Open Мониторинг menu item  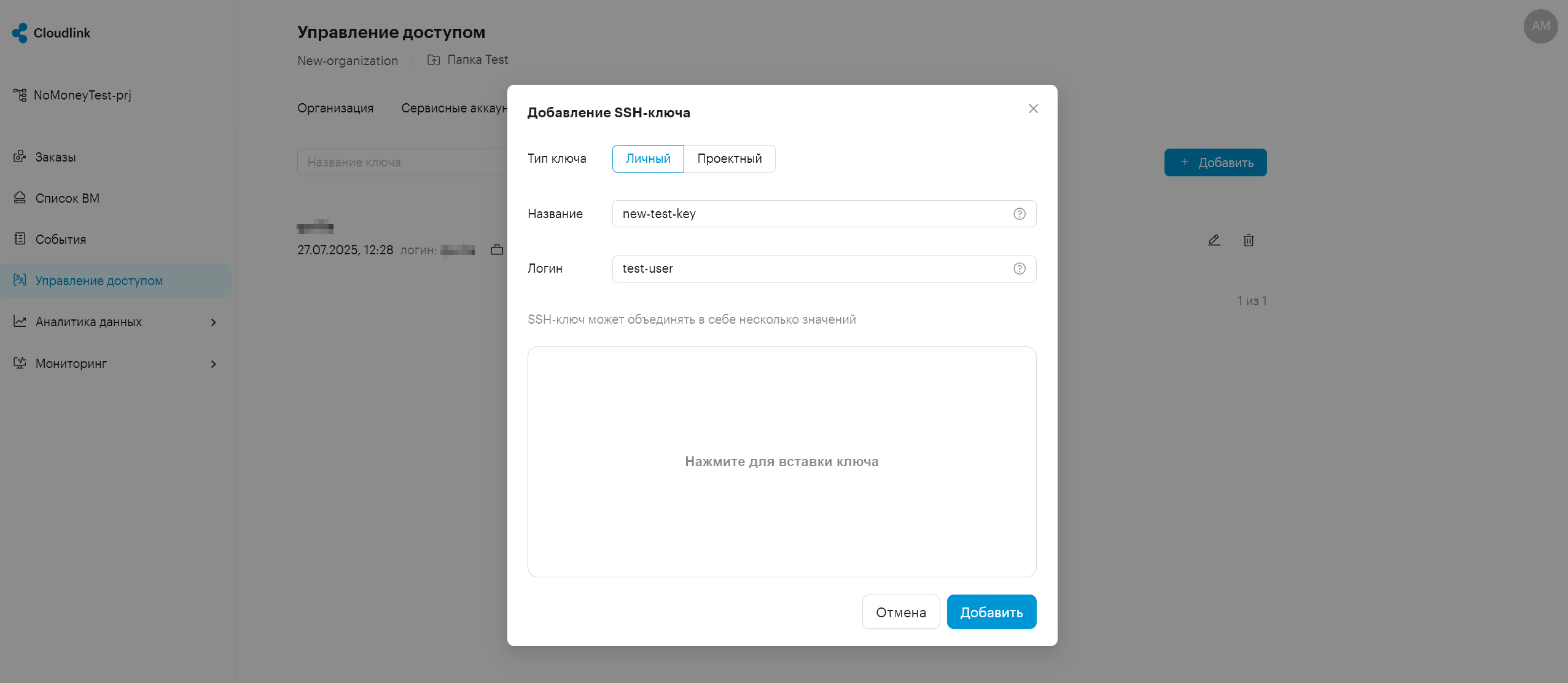(x=71, y=364)
